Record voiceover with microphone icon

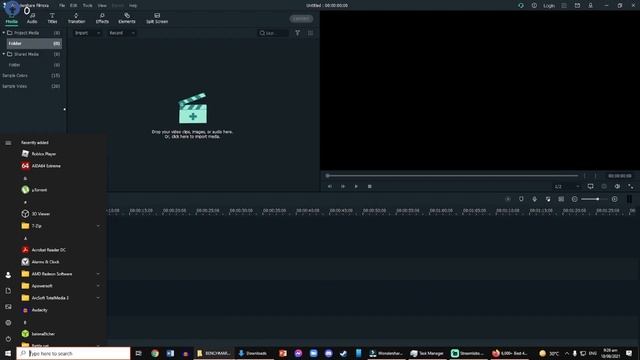[x=534, y=199]
